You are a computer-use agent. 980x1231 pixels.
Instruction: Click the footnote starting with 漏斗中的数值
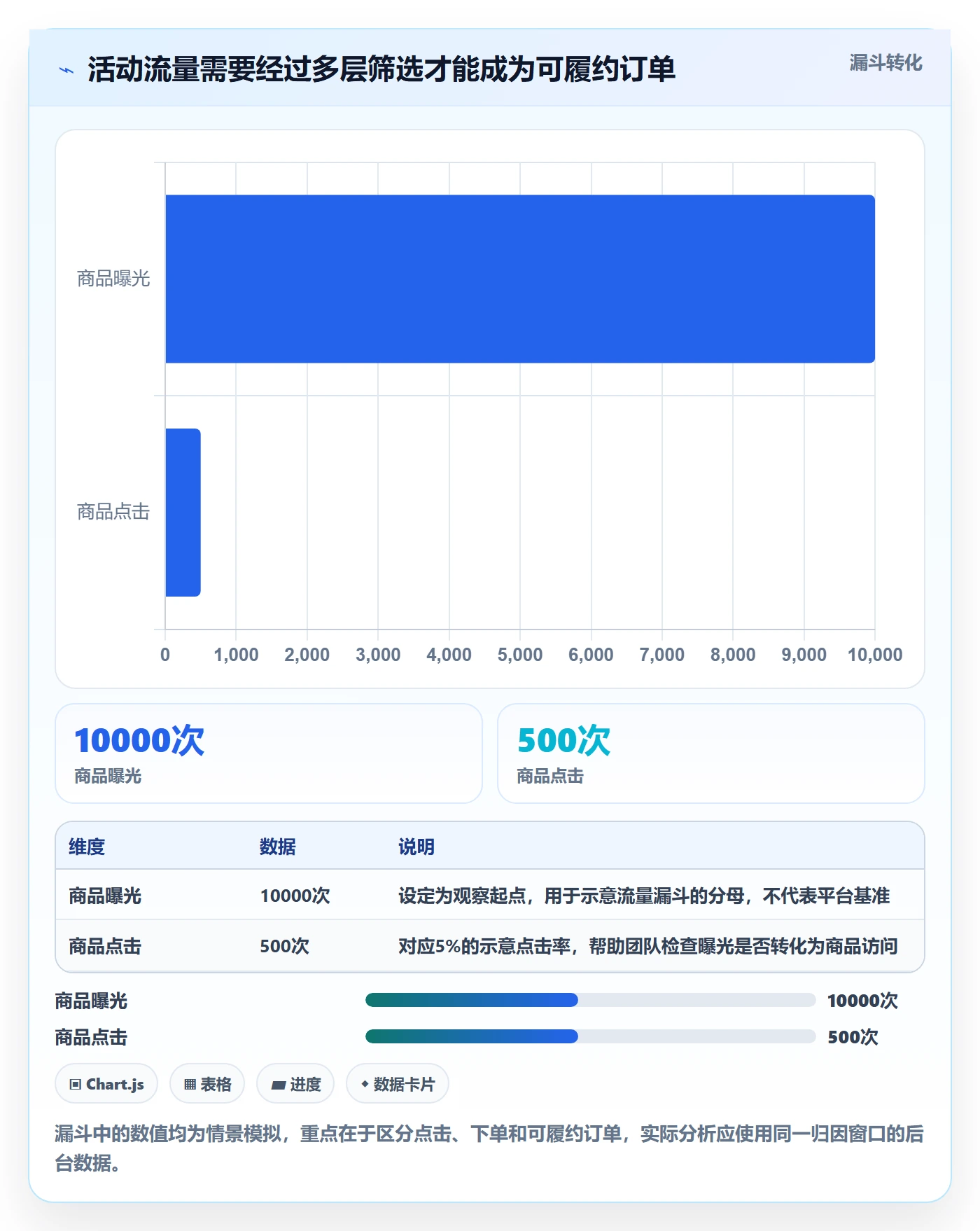489,1148
